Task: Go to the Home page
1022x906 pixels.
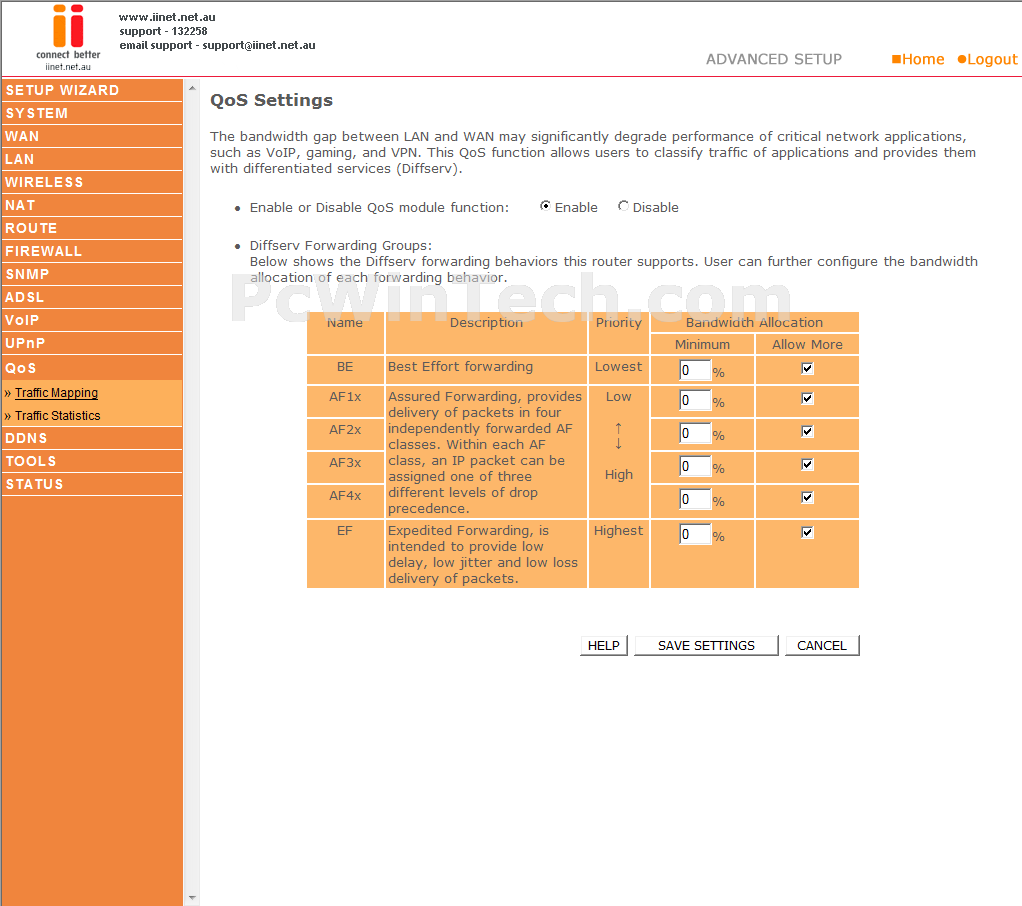Action: point(918,59)
